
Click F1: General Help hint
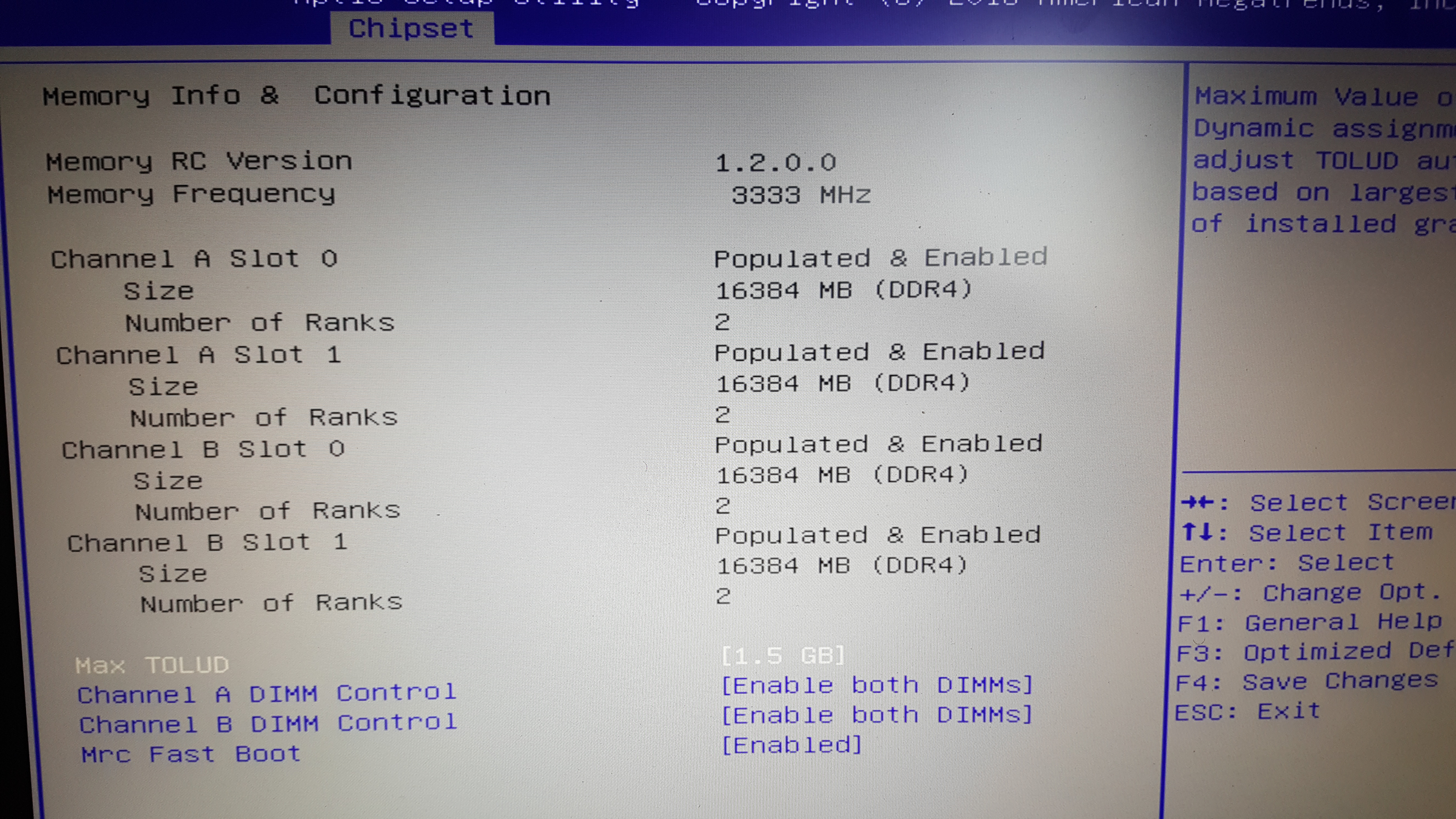click(x=1310, y=623)
